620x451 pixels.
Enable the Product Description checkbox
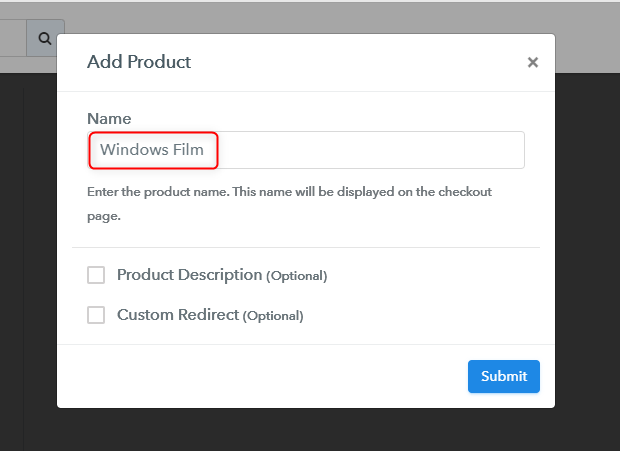click(x=96, y=275)
